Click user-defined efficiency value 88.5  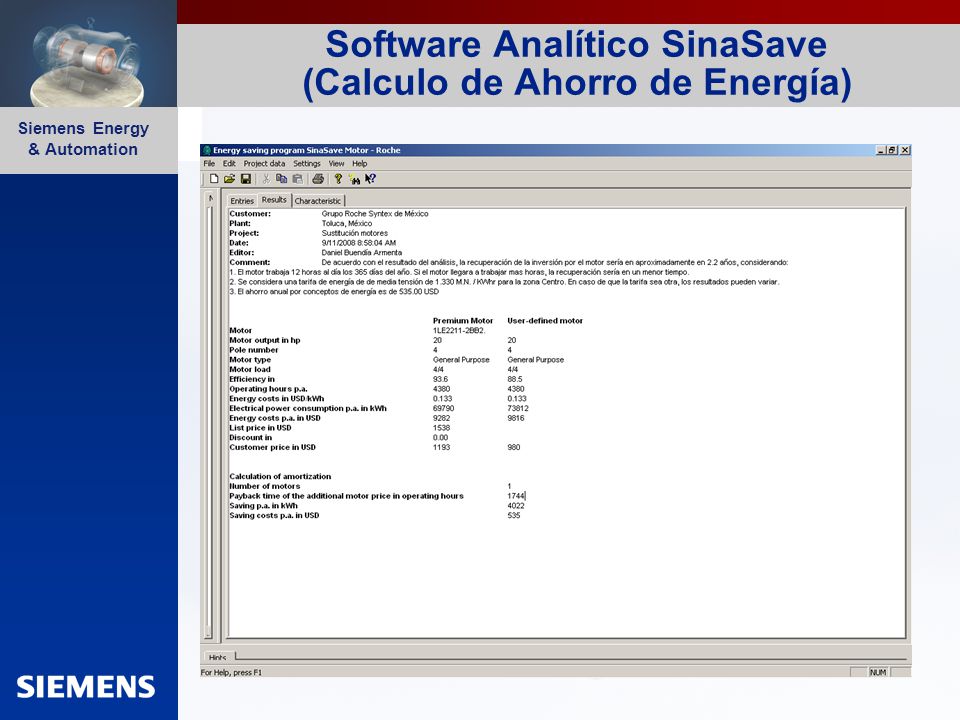pos(515,379)
